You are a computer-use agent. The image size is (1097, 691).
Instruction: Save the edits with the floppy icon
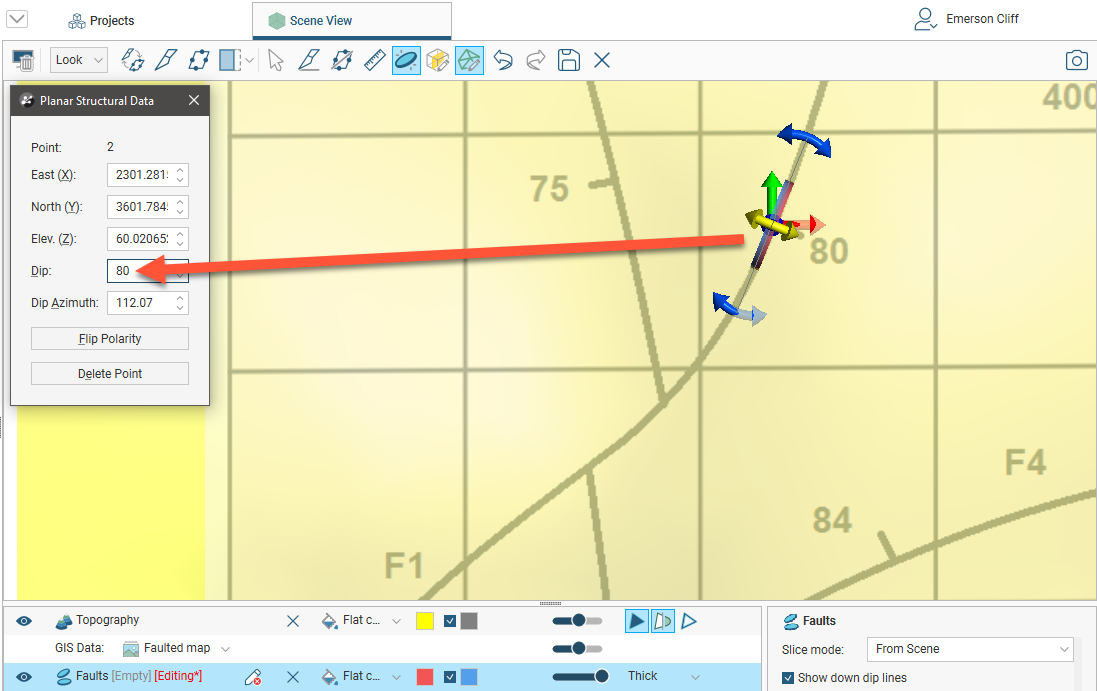pos(568,60)
